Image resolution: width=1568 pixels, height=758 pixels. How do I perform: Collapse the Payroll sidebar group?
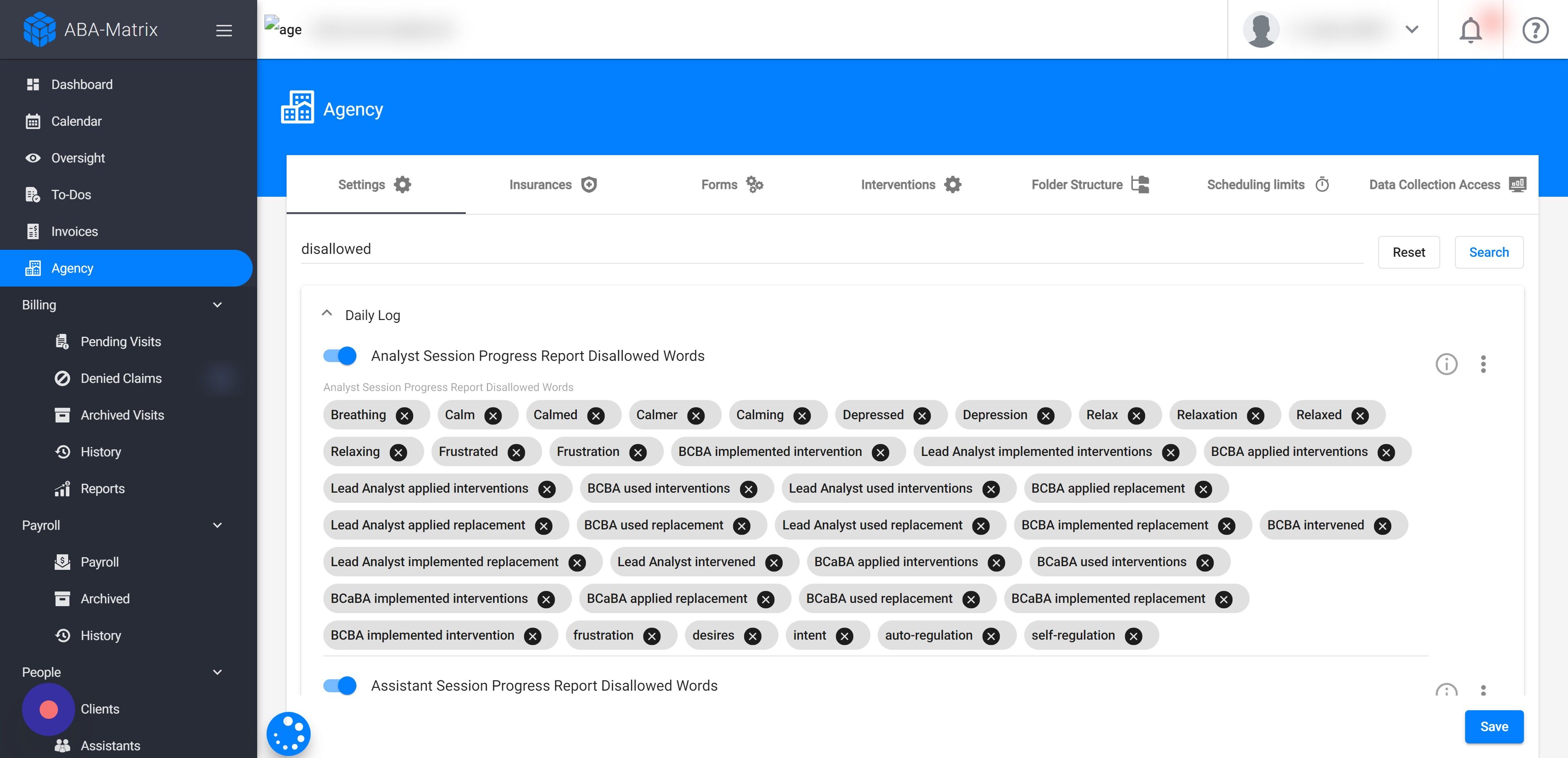click(x=217, y=525)
